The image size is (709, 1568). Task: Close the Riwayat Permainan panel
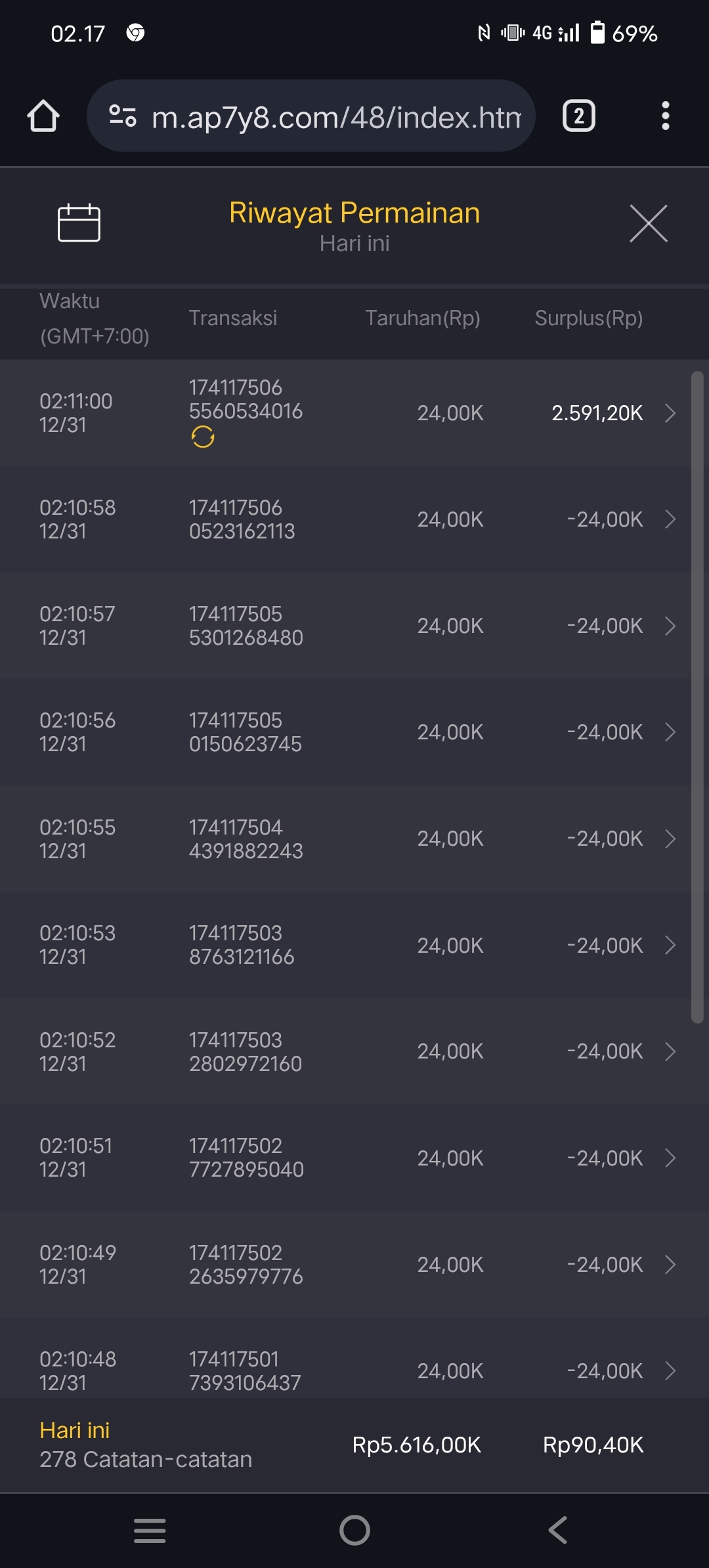[x=648, y=223]
